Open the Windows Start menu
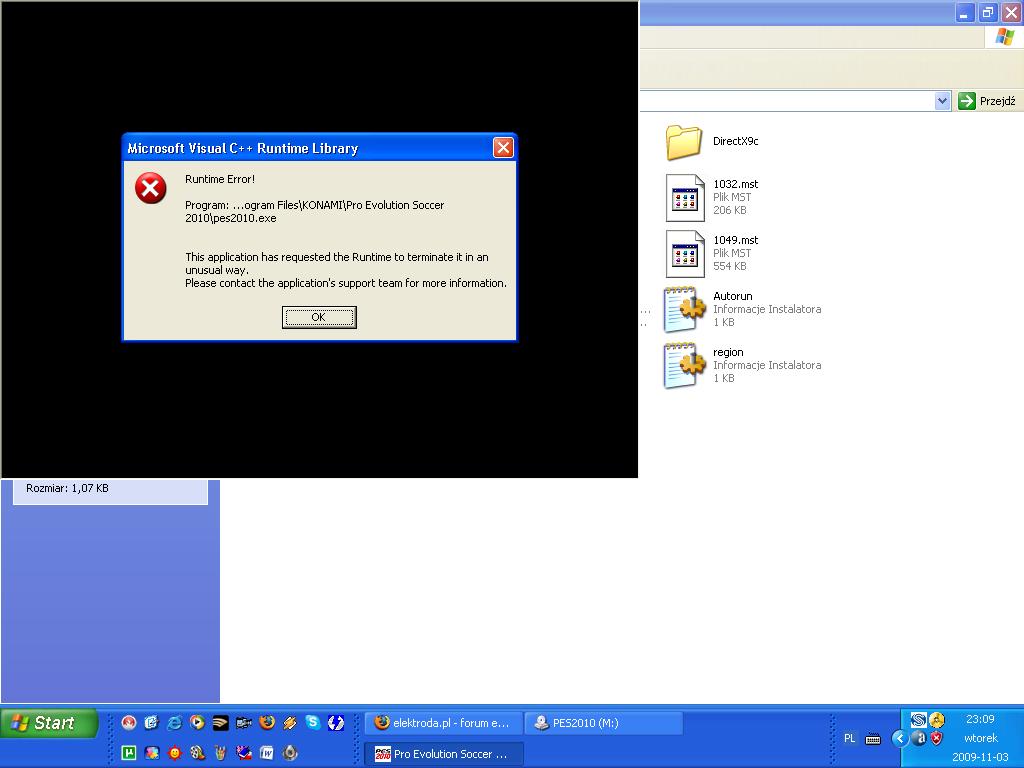The image size is (1024, 768). (x=50, y=723)
